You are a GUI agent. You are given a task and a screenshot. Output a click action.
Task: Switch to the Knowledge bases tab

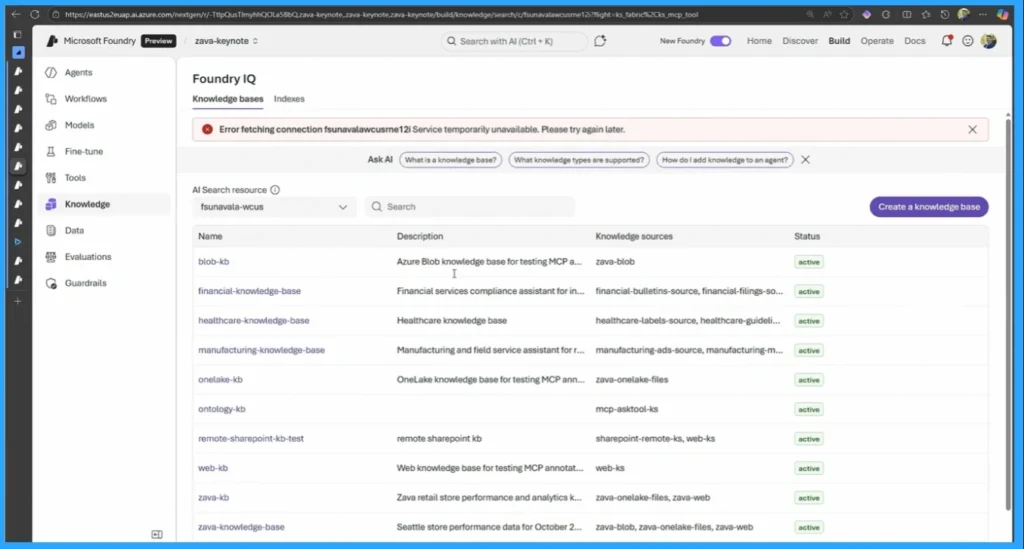point(228,99)
